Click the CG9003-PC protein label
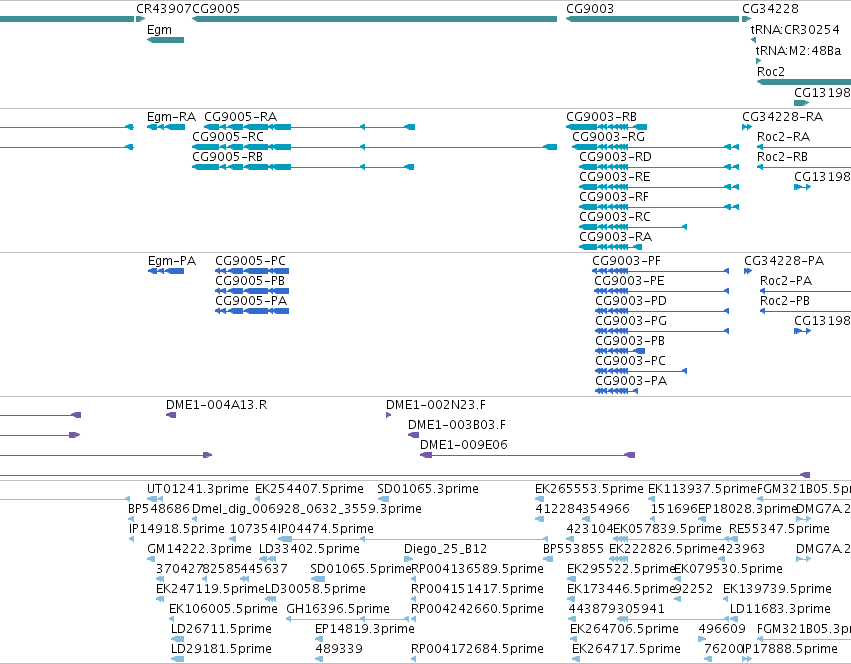 [x=631, y=362]
